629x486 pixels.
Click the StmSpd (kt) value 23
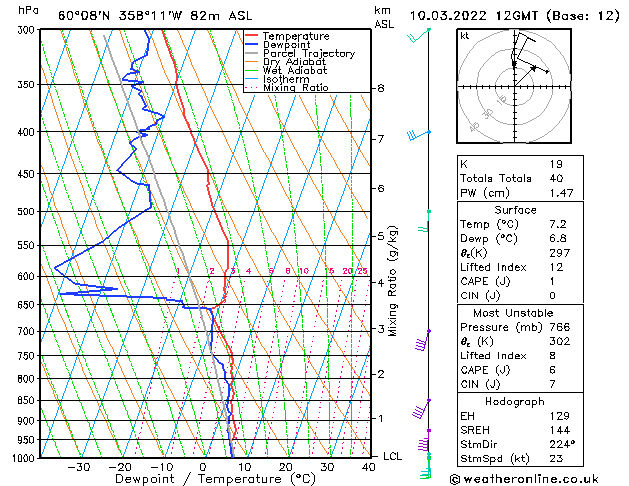556,459
